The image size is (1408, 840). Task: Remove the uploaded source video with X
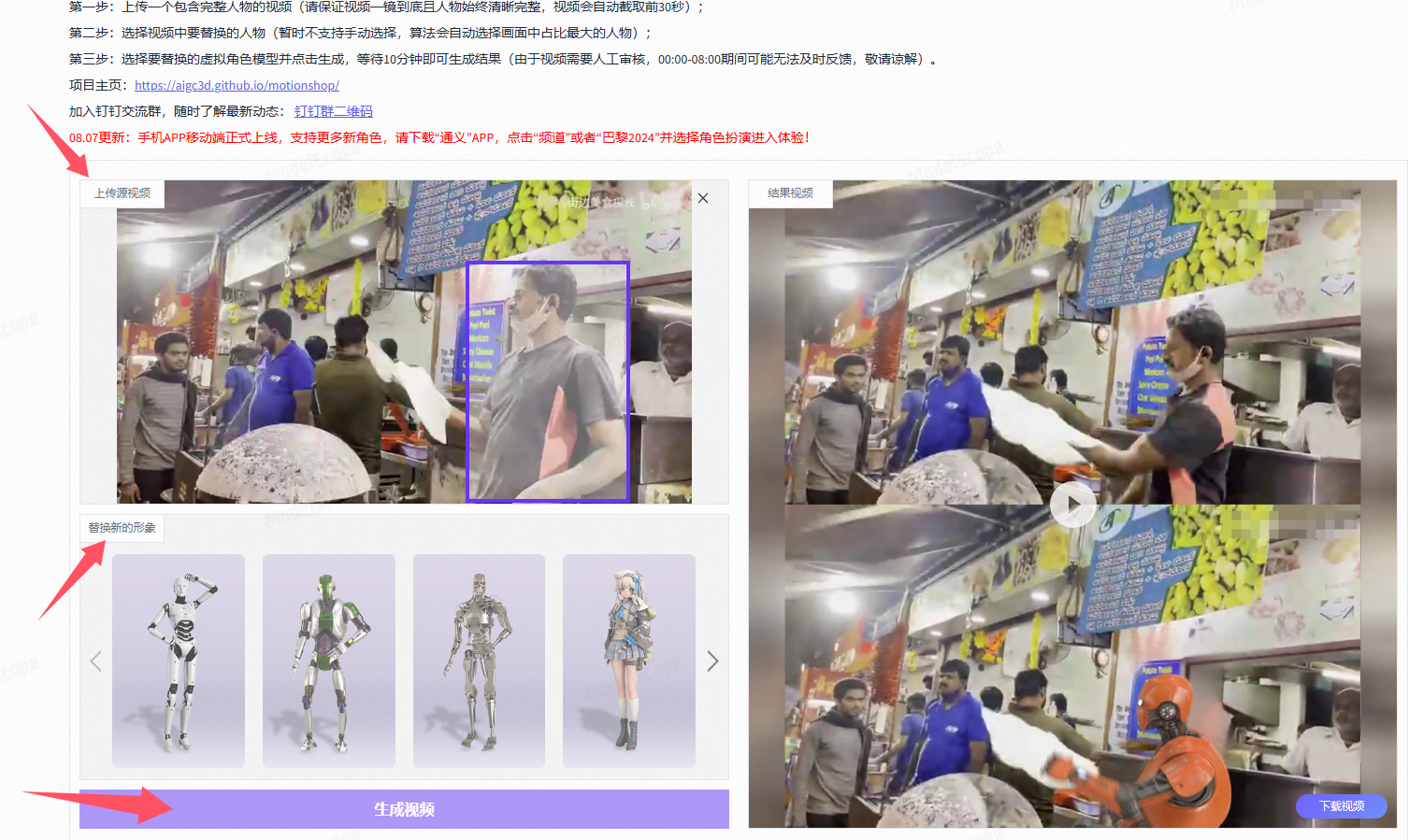point(703,198)
